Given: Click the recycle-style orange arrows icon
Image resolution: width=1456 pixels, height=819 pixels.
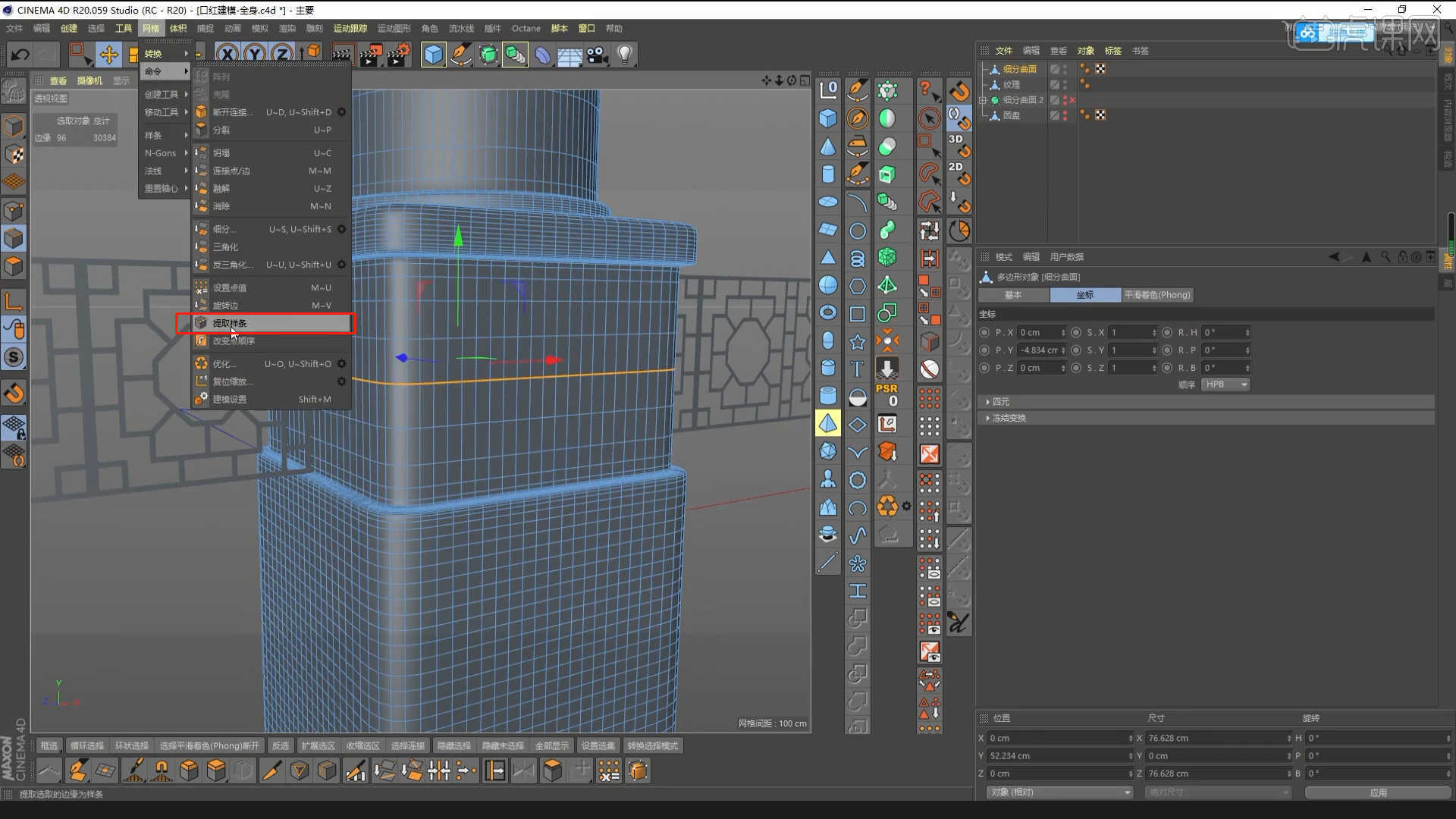Looking at the screenshot, I should pyautogui.click(x=887, y=506).
